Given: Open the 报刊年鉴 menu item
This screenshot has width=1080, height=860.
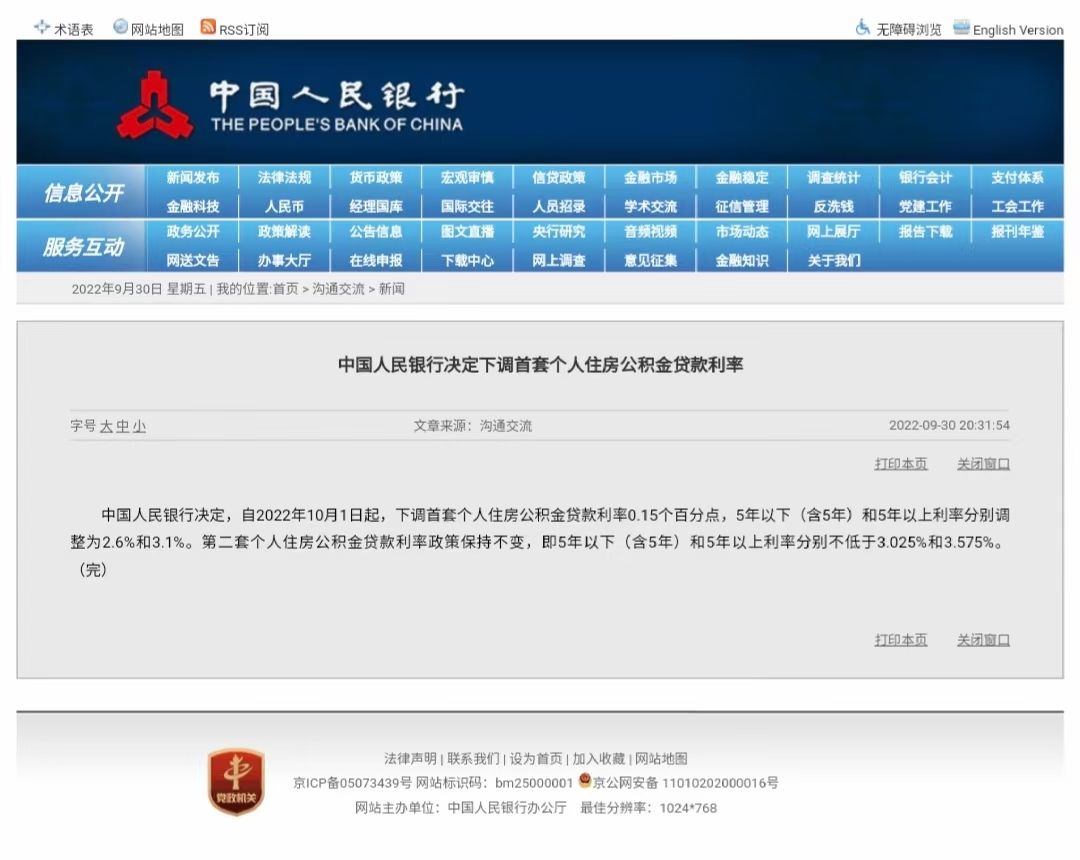Looking at the screenshot, I should coord(1017,231).
